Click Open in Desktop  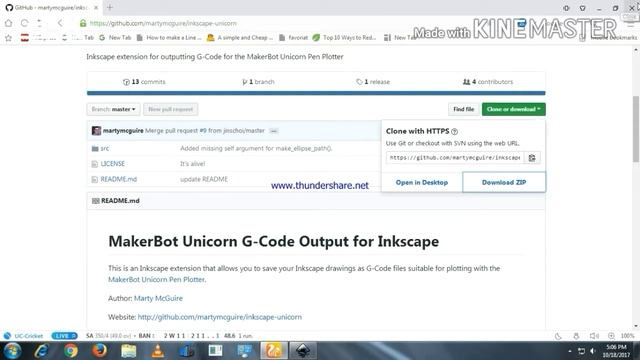point(422,182)
